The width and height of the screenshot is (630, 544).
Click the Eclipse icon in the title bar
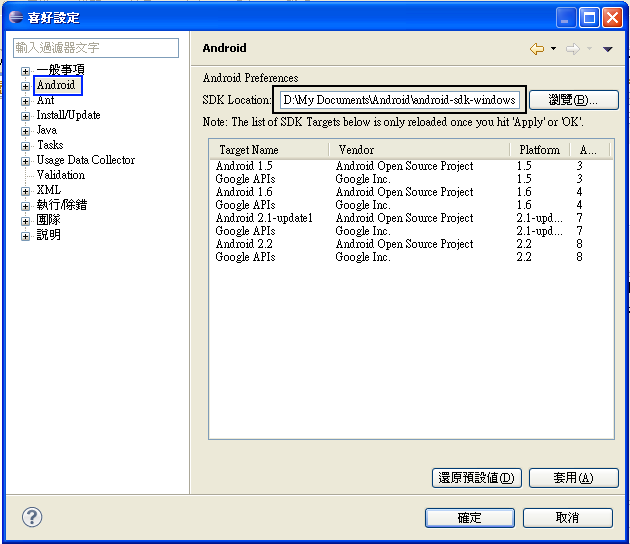point(16,17)
